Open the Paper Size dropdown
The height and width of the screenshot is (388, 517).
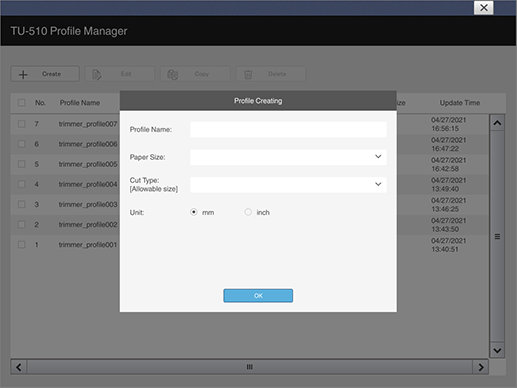tap(288, 157)
